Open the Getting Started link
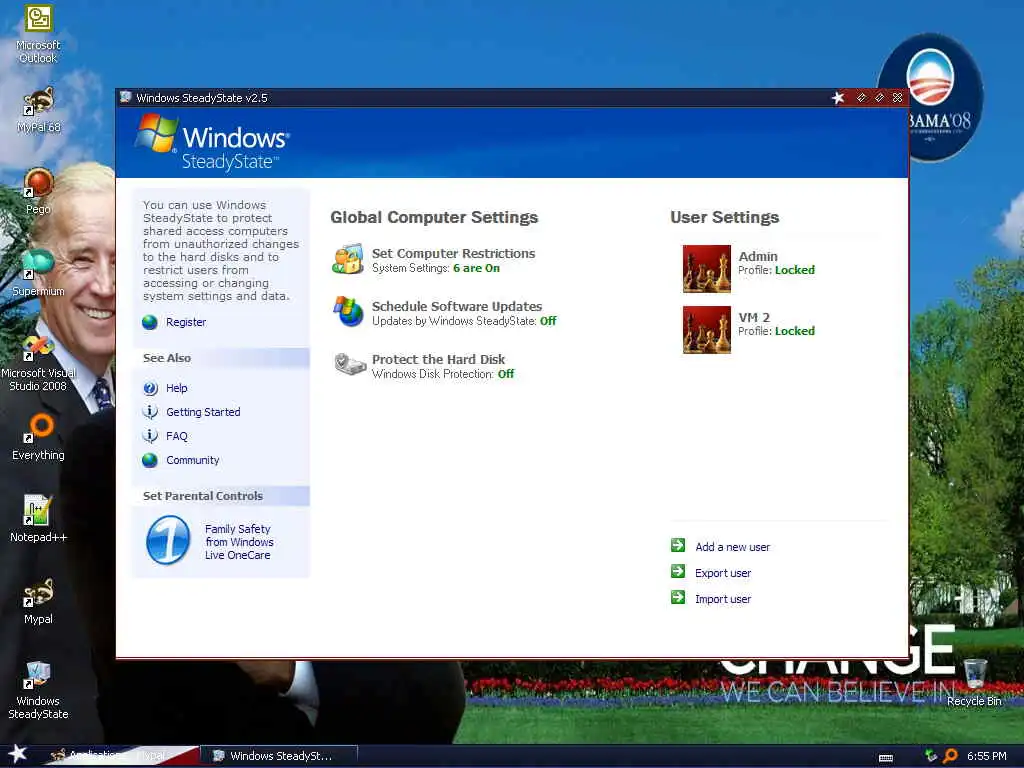This screenshot has height=768, width=1024. [203, 412]
